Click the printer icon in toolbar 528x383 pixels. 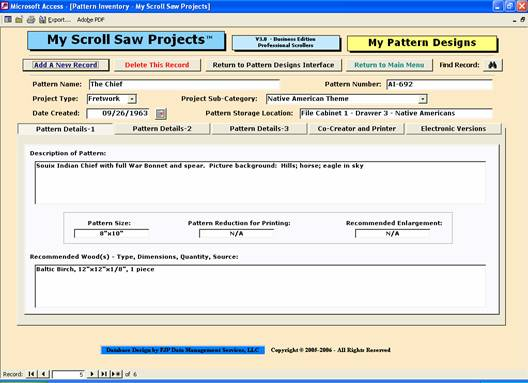tap(31, 20)
